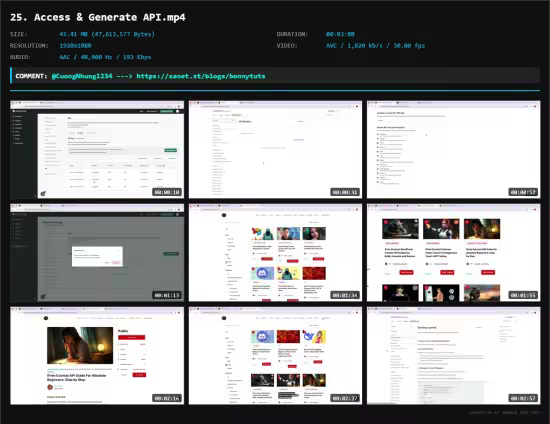Click the 'AUDIO:' label
550x424 pixels.
pos(20,57)
